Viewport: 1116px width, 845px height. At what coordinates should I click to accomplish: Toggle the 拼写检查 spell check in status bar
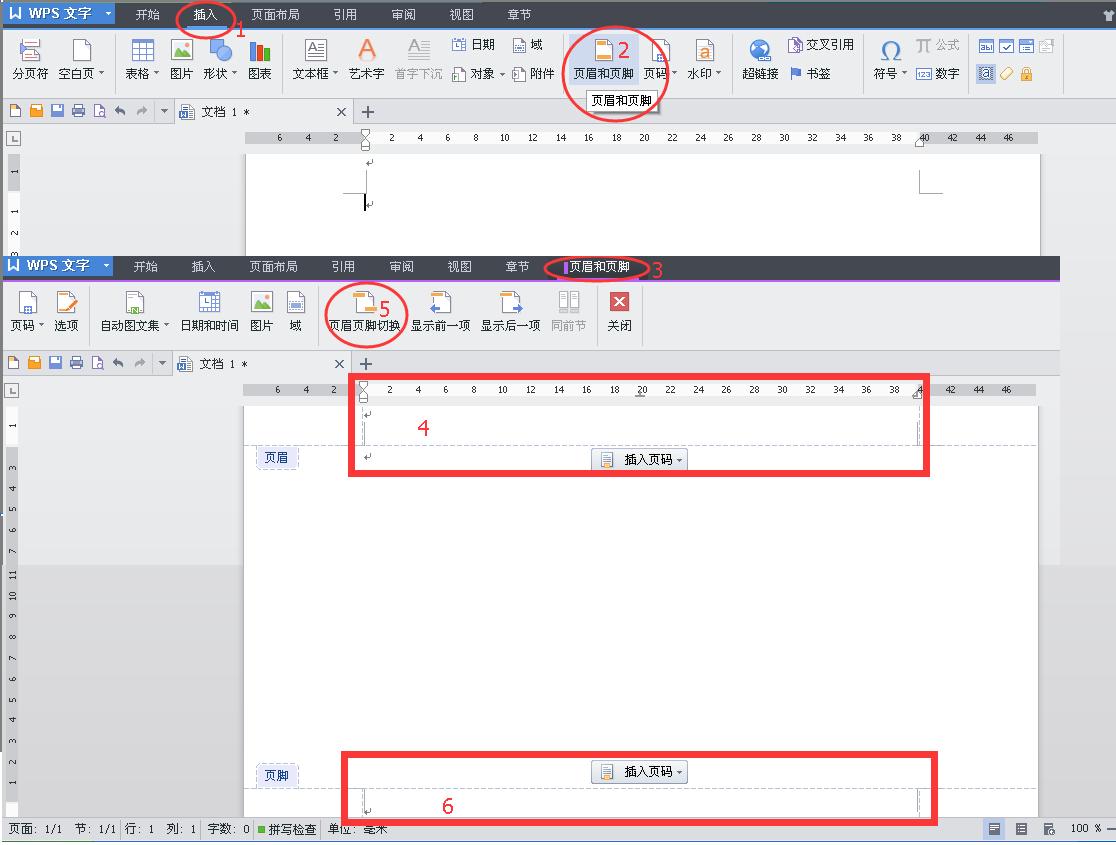288,829
